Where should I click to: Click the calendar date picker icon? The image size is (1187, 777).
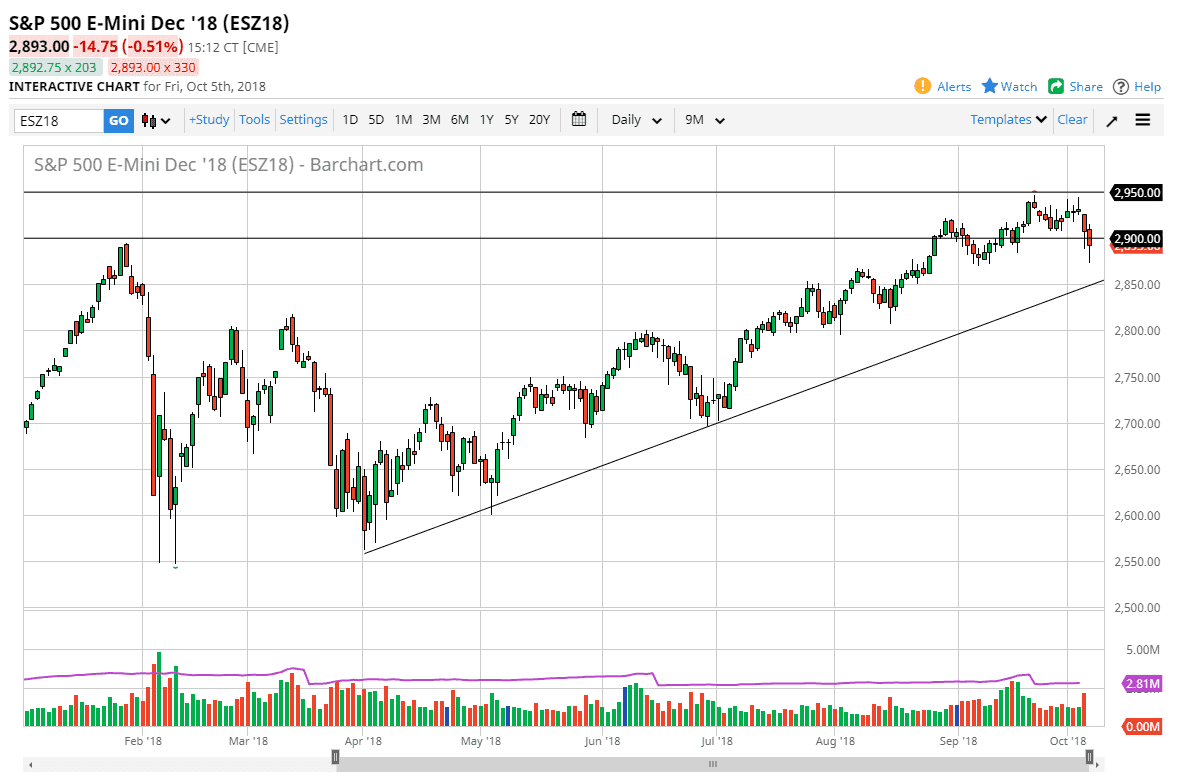pos(578,119)
